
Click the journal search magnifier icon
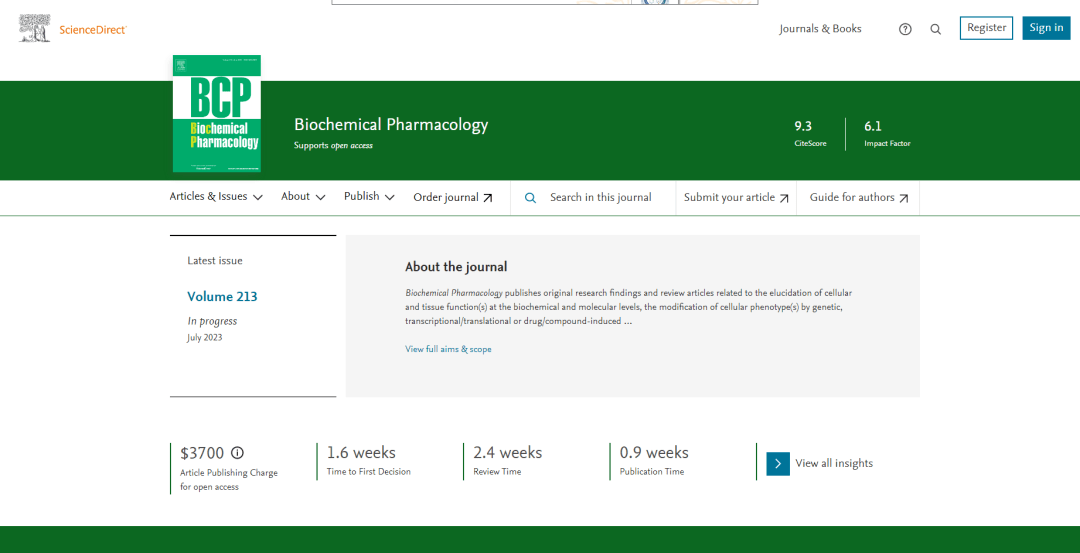(531, 198)
